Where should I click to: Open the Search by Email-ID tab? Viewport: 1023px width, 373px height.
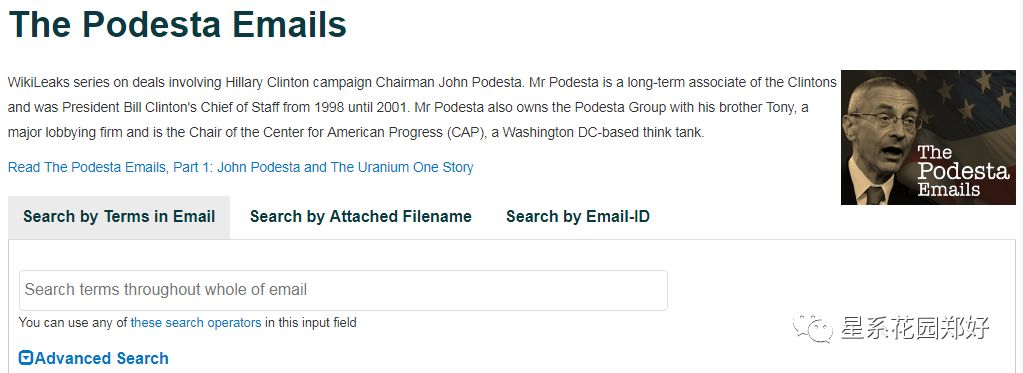(x=578, y=217)
